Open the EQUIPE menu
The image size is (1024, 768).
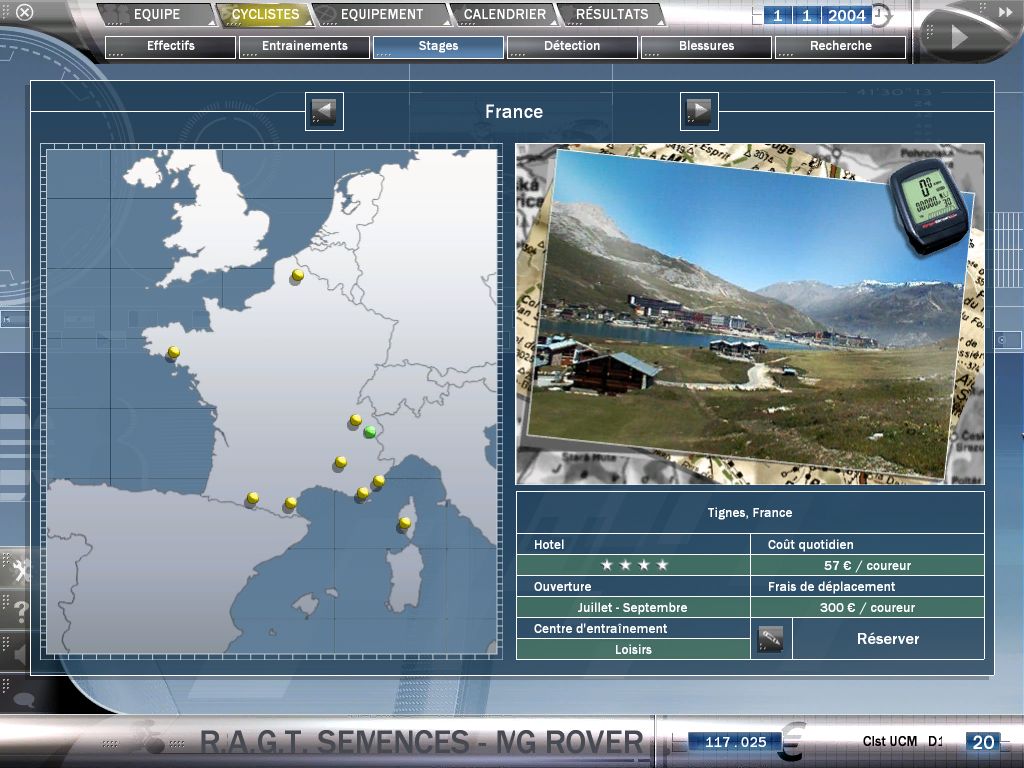point(157,15)
